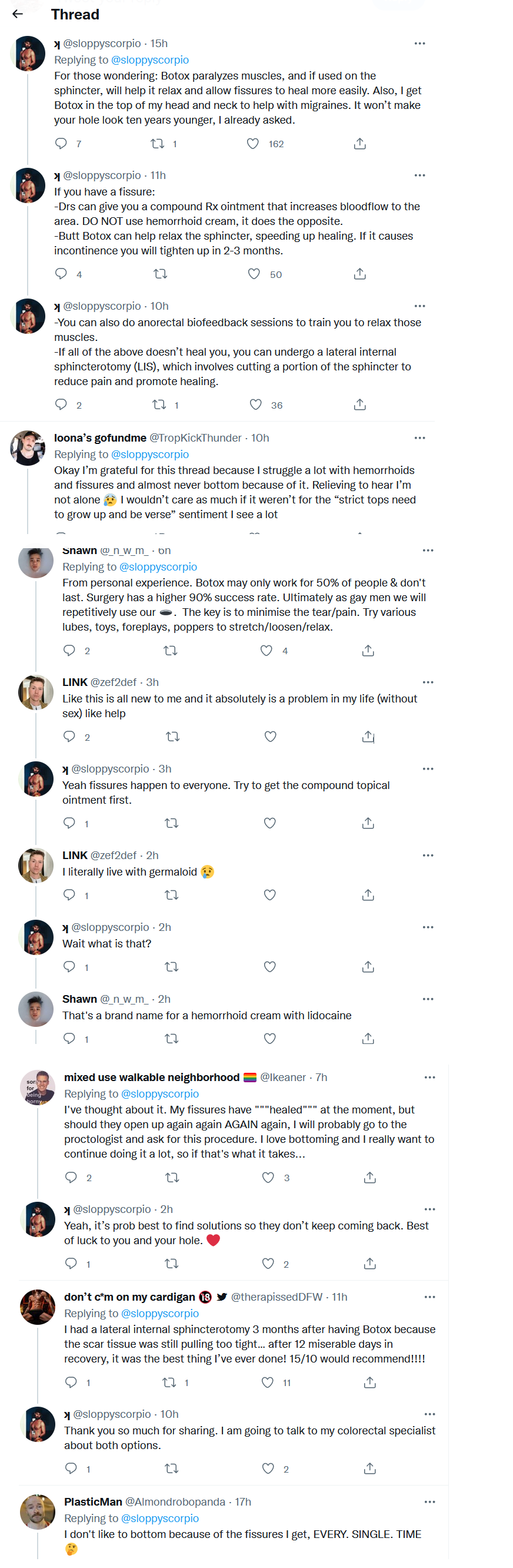Open PlasticMan's profile picture
Viewport: 513px width, 1568px height.
point(38,1511)
